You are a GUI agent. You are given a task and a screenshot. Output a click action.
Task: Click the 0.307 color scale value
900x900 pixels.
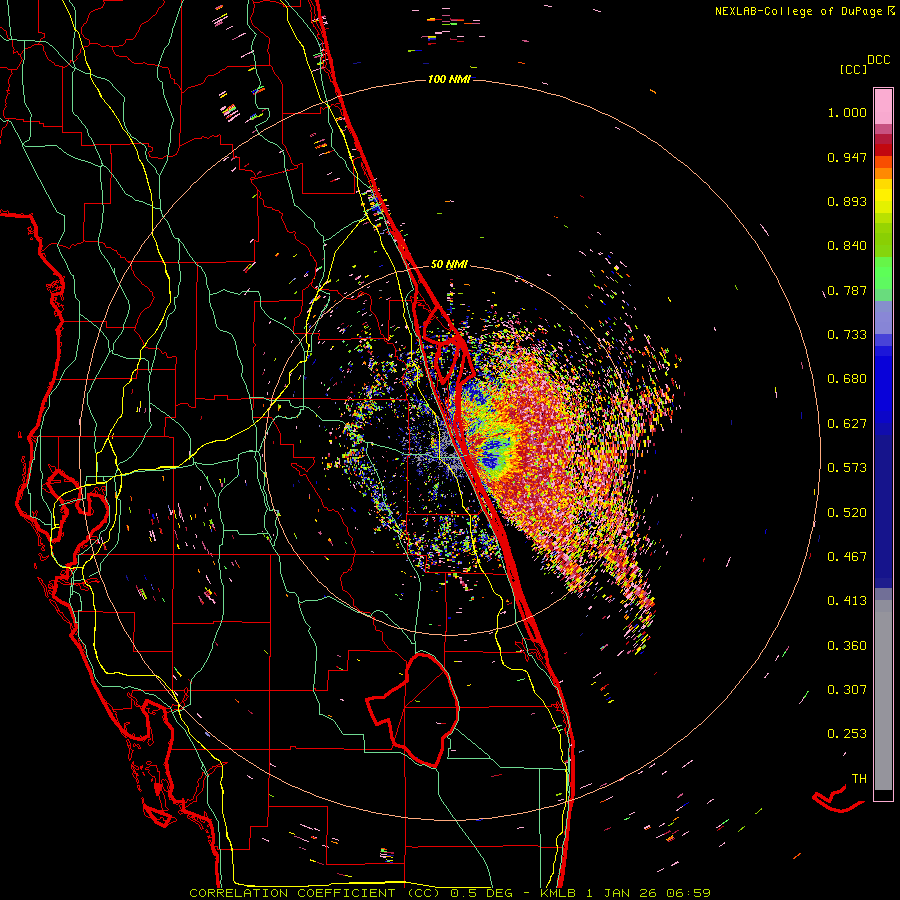tap(847, 690)
